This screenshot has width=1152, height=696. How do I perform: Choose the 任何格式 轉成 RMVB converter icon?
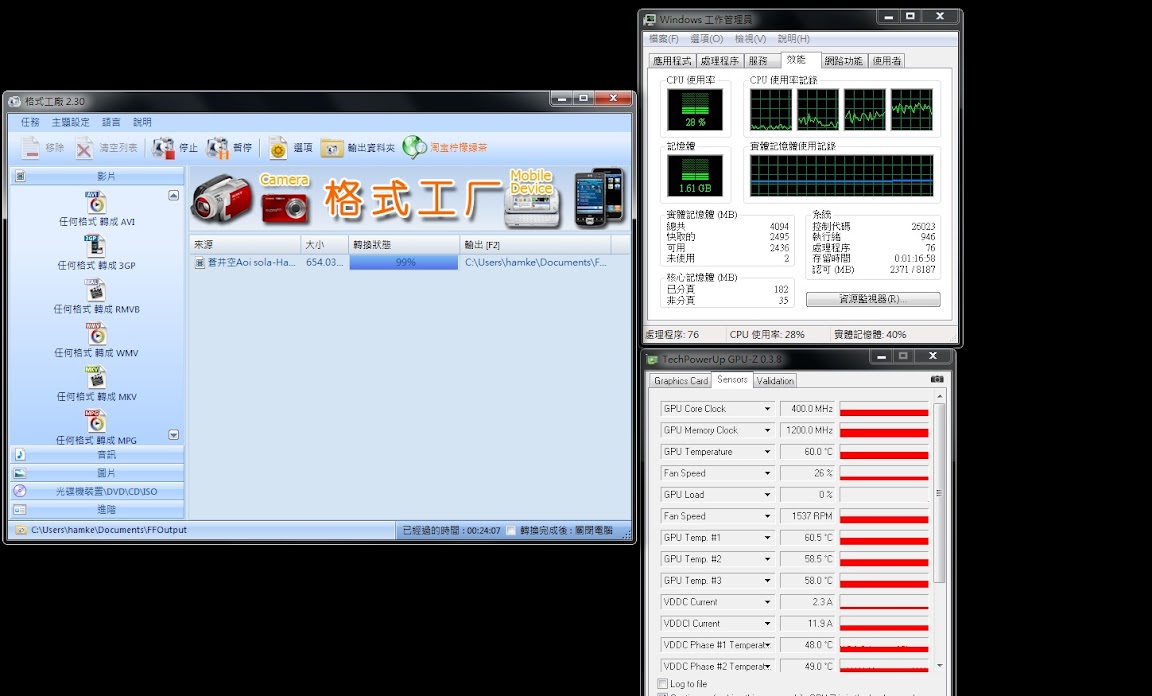pyautogui.click(x=96, y=290)
